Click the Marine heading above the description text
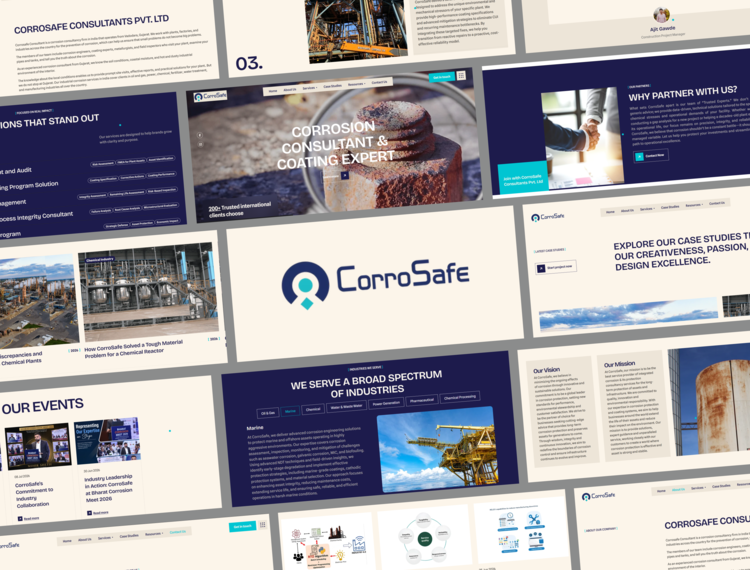 pos(255,428)
